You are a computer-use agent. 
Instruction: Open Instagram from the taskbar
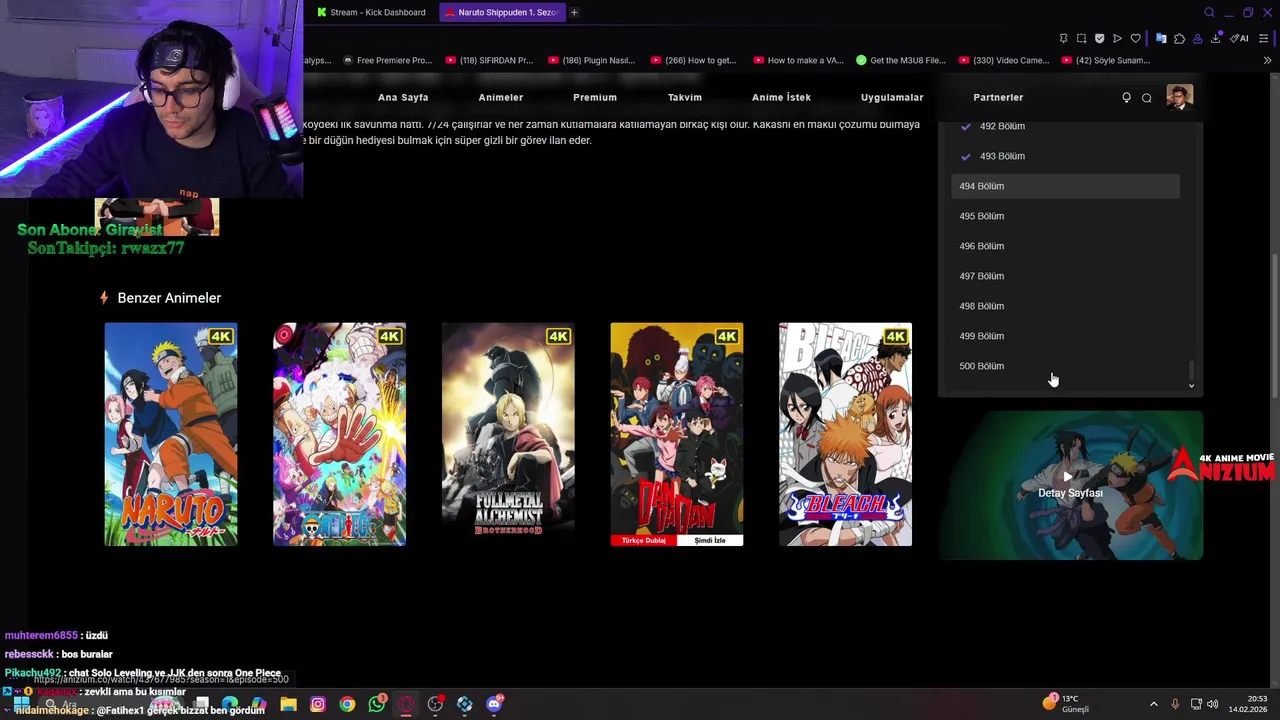pyautogui.click(x=318, y=704)
